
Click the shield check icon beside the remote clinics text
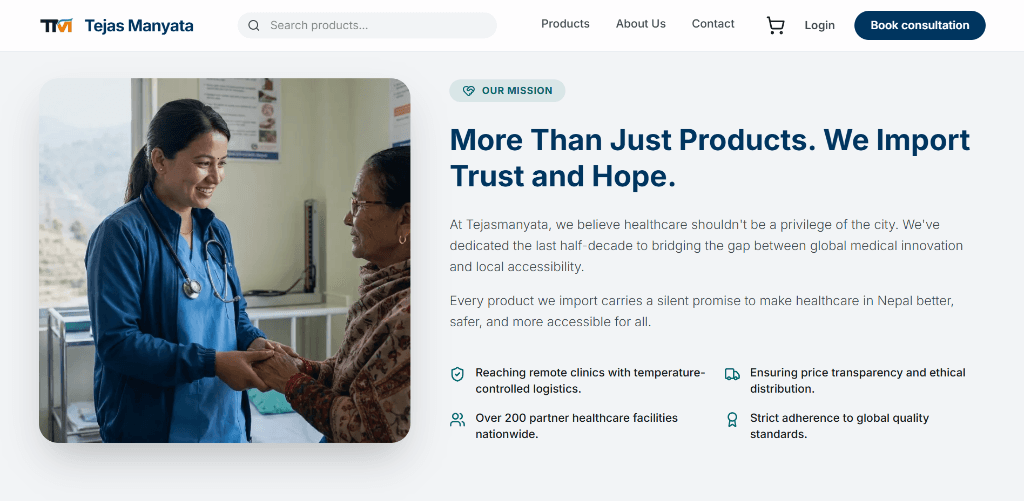point(457,374)
